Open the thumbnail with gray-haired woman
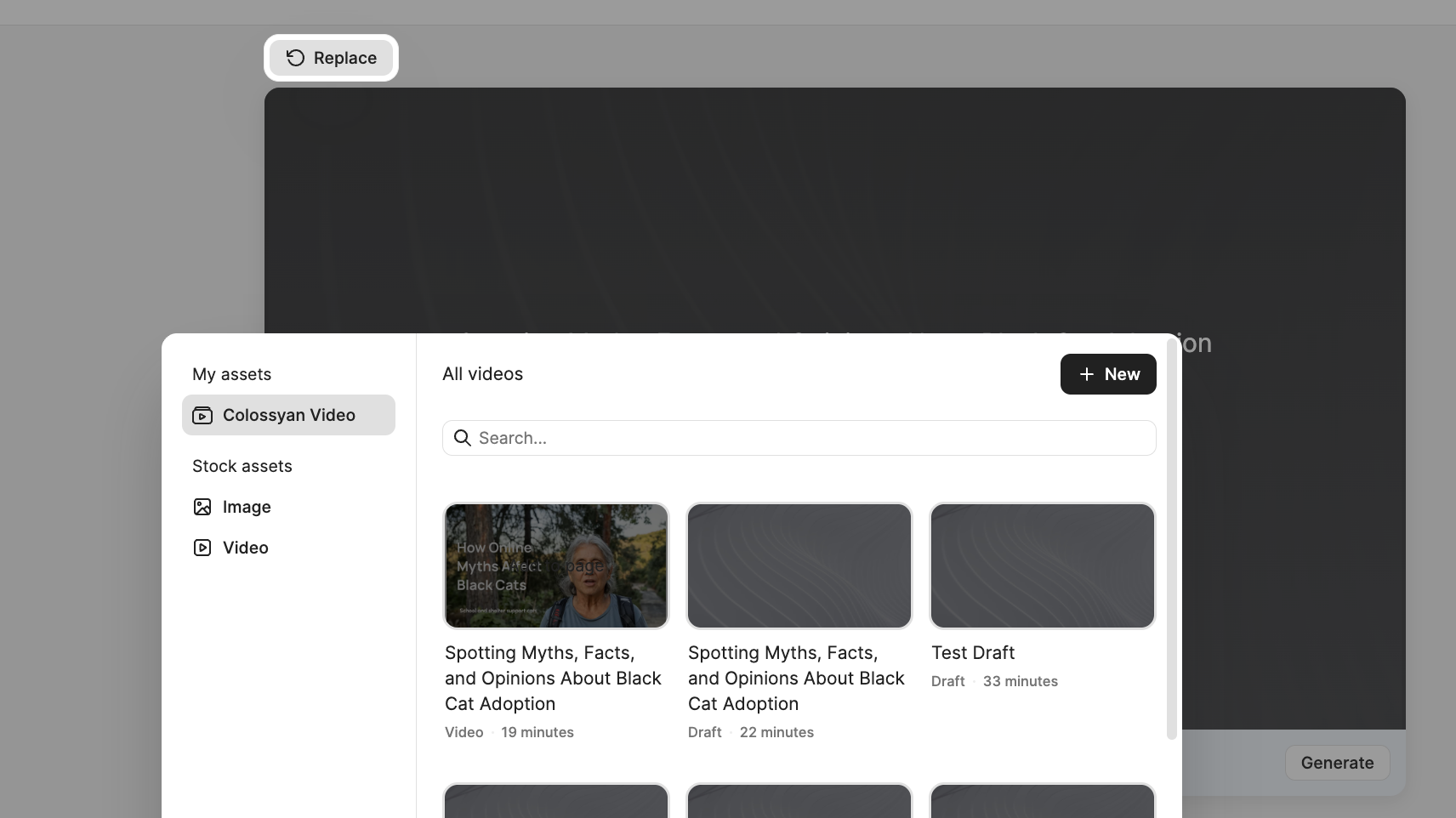1456x818 pixels. click(x=556, y=566)
